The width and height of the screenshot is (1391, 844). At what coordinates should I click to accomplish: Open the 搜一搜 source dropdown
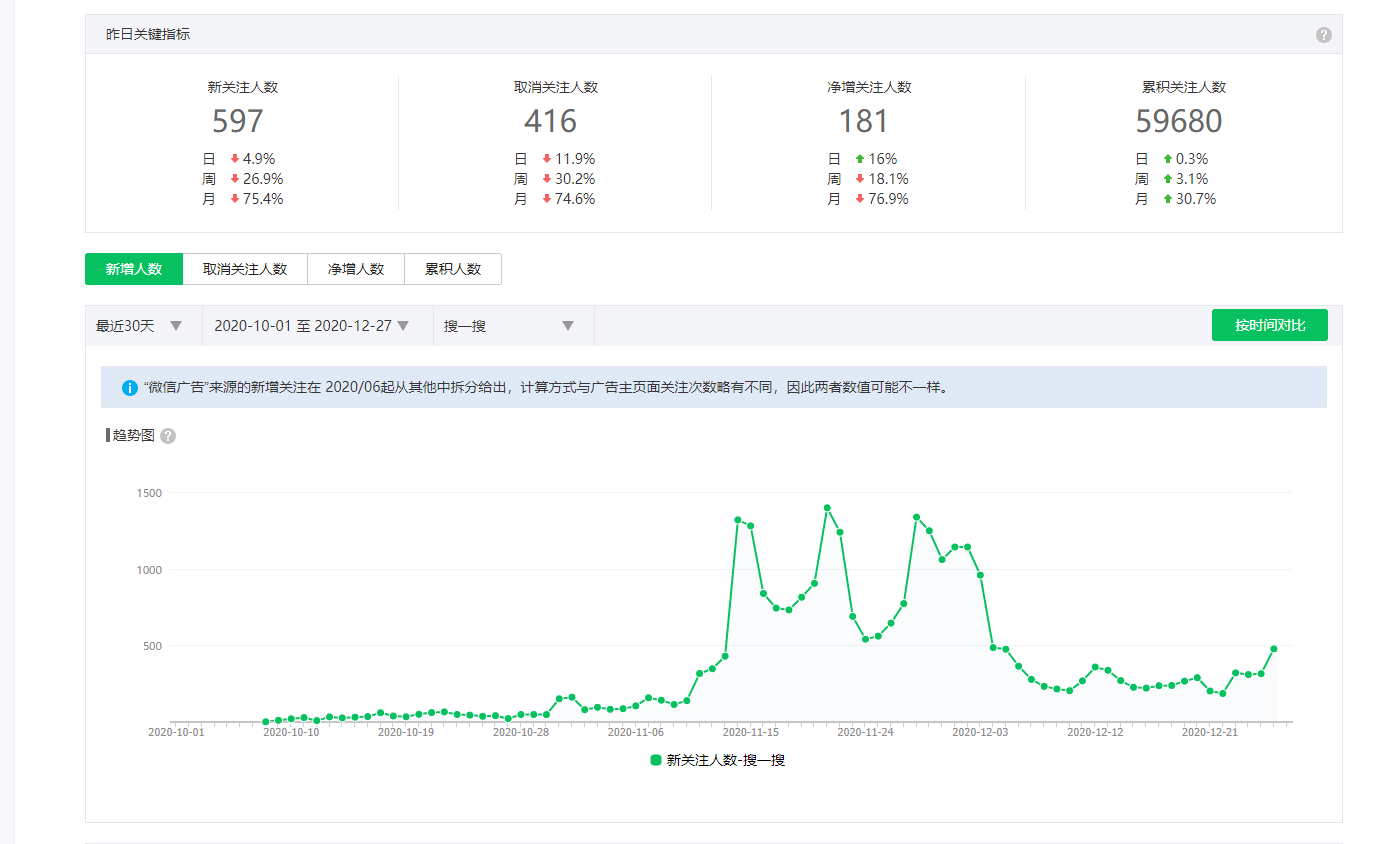tap(510, 326)
